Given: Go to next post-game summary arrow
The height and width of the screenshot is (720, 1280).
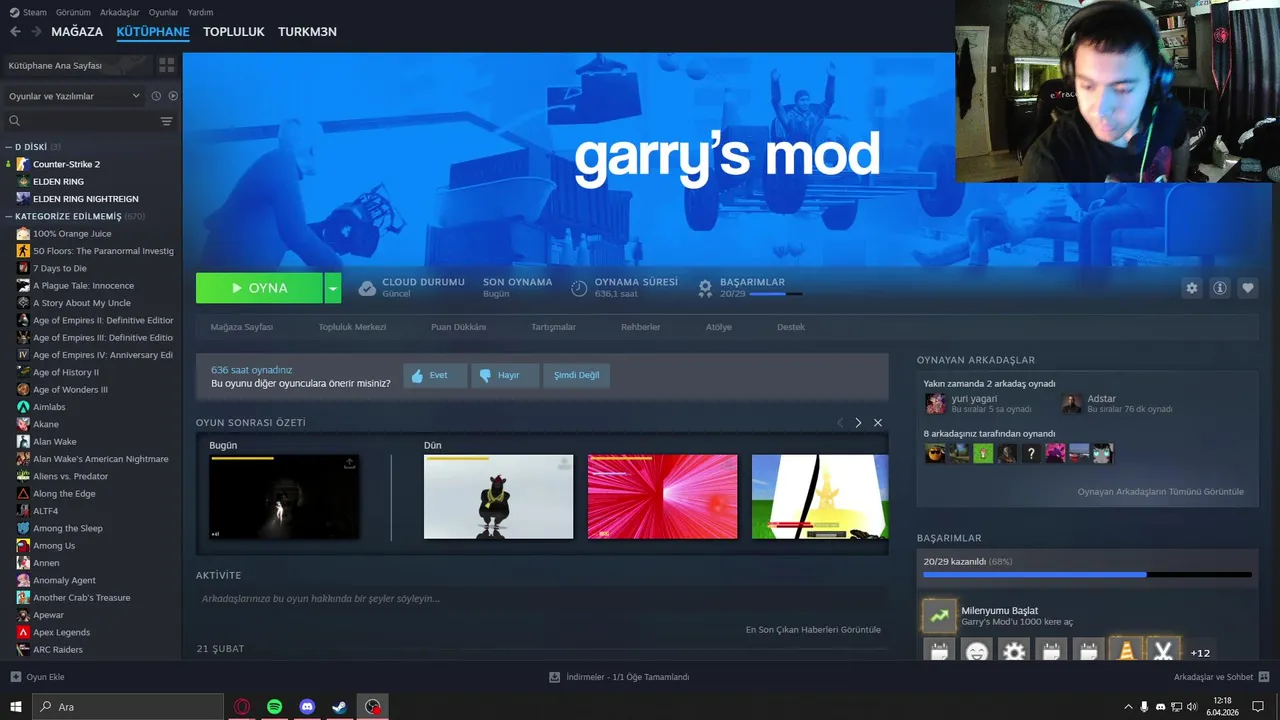Looking at the screenshot, I should pyautogui.click(x=858, y=423).
